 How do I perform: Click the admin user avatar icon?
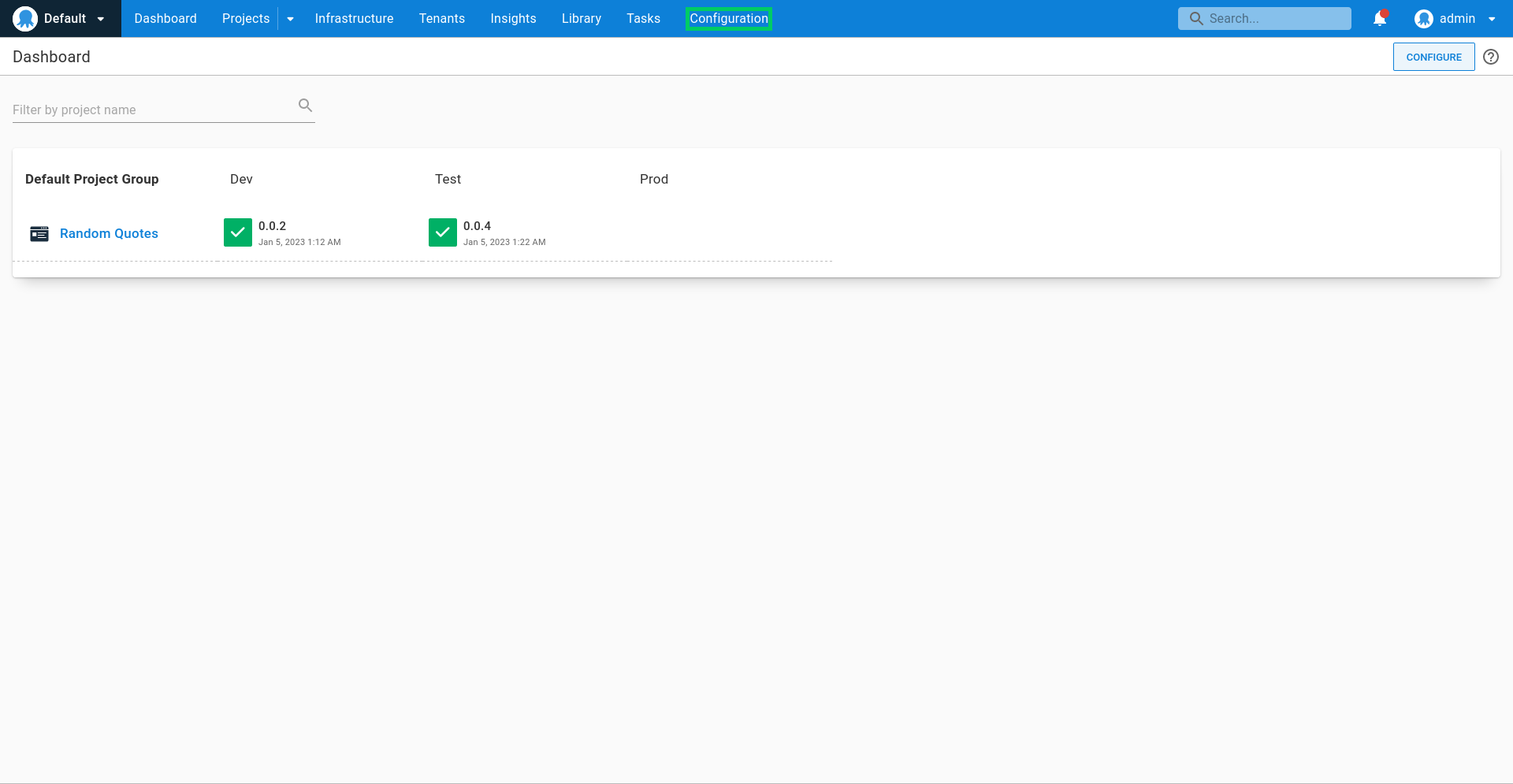pos(1423,18)
